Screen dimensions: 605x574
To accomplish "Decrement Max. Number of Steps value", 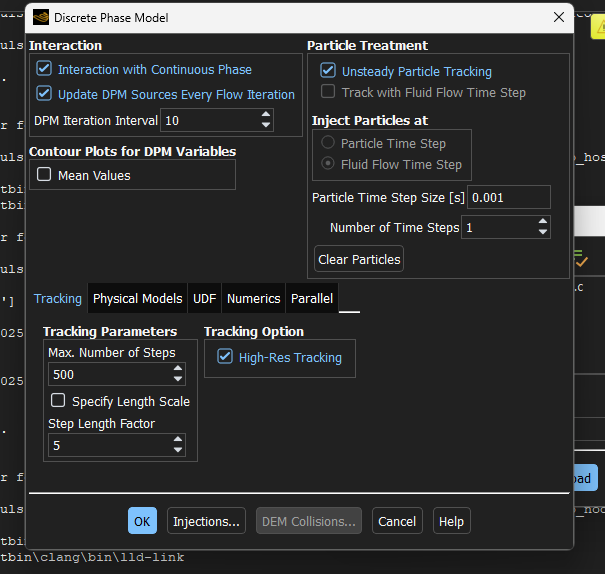I will pos(178,380).
